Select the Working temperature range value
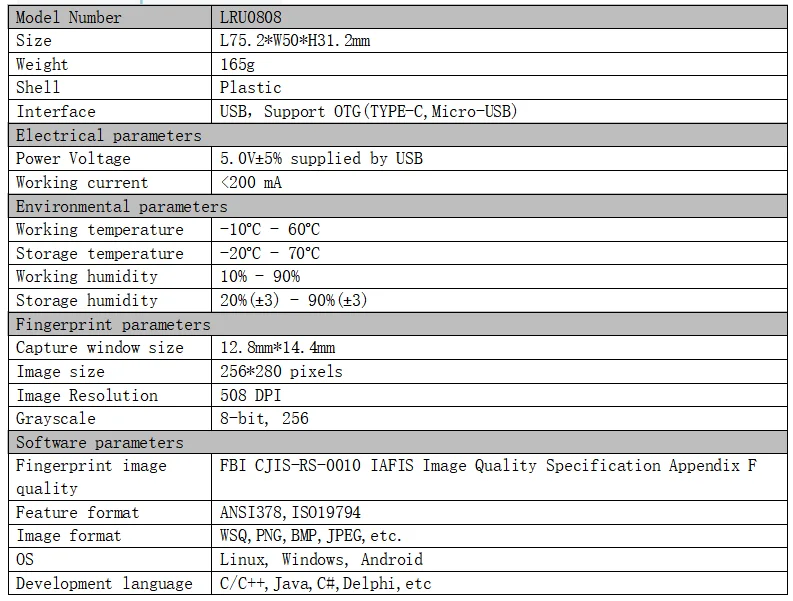 click(x=270, y=229)
